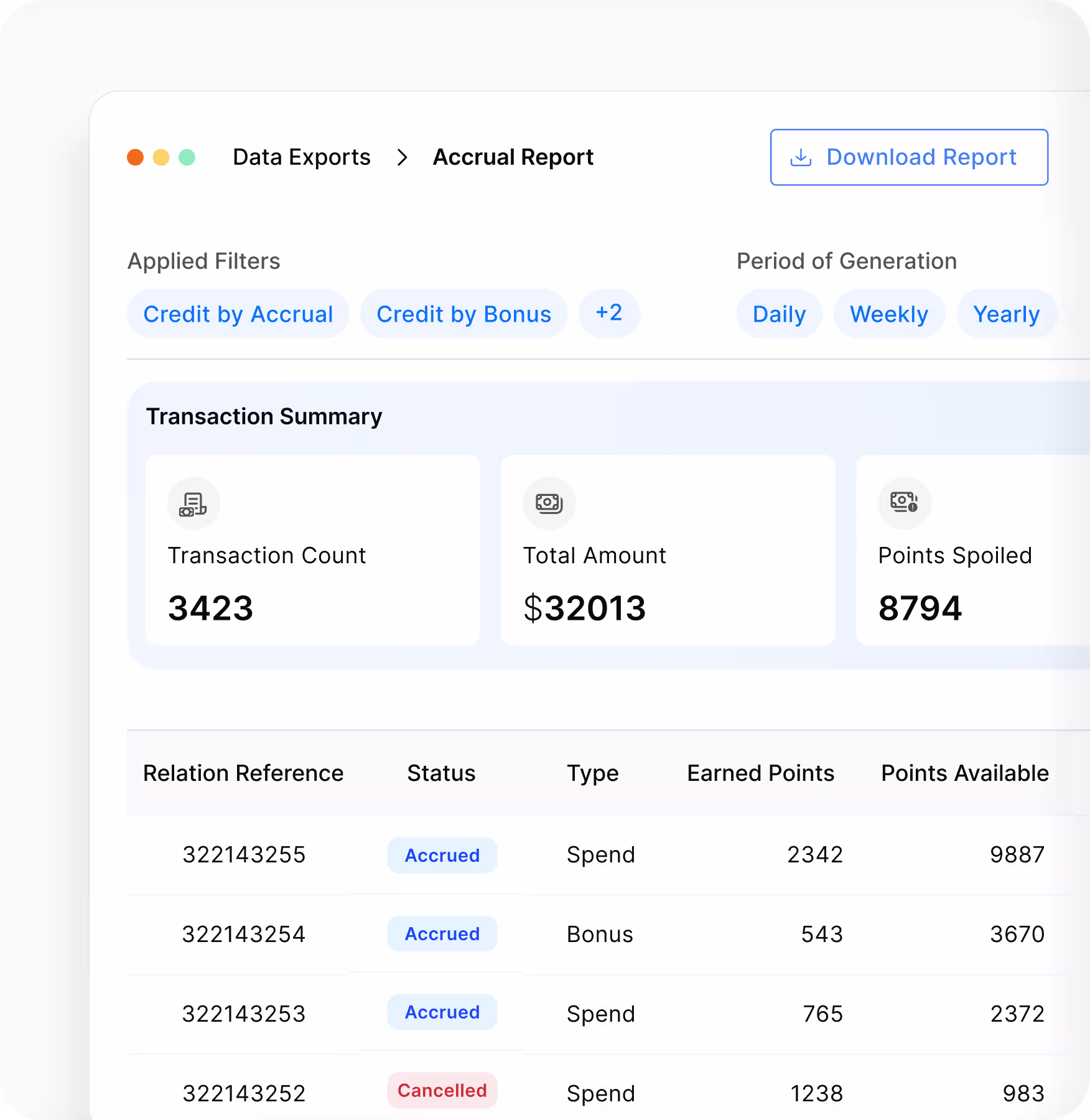Open the Data Exports breadcrumb
The image size is (1090, 1120).
coord(302,157)
